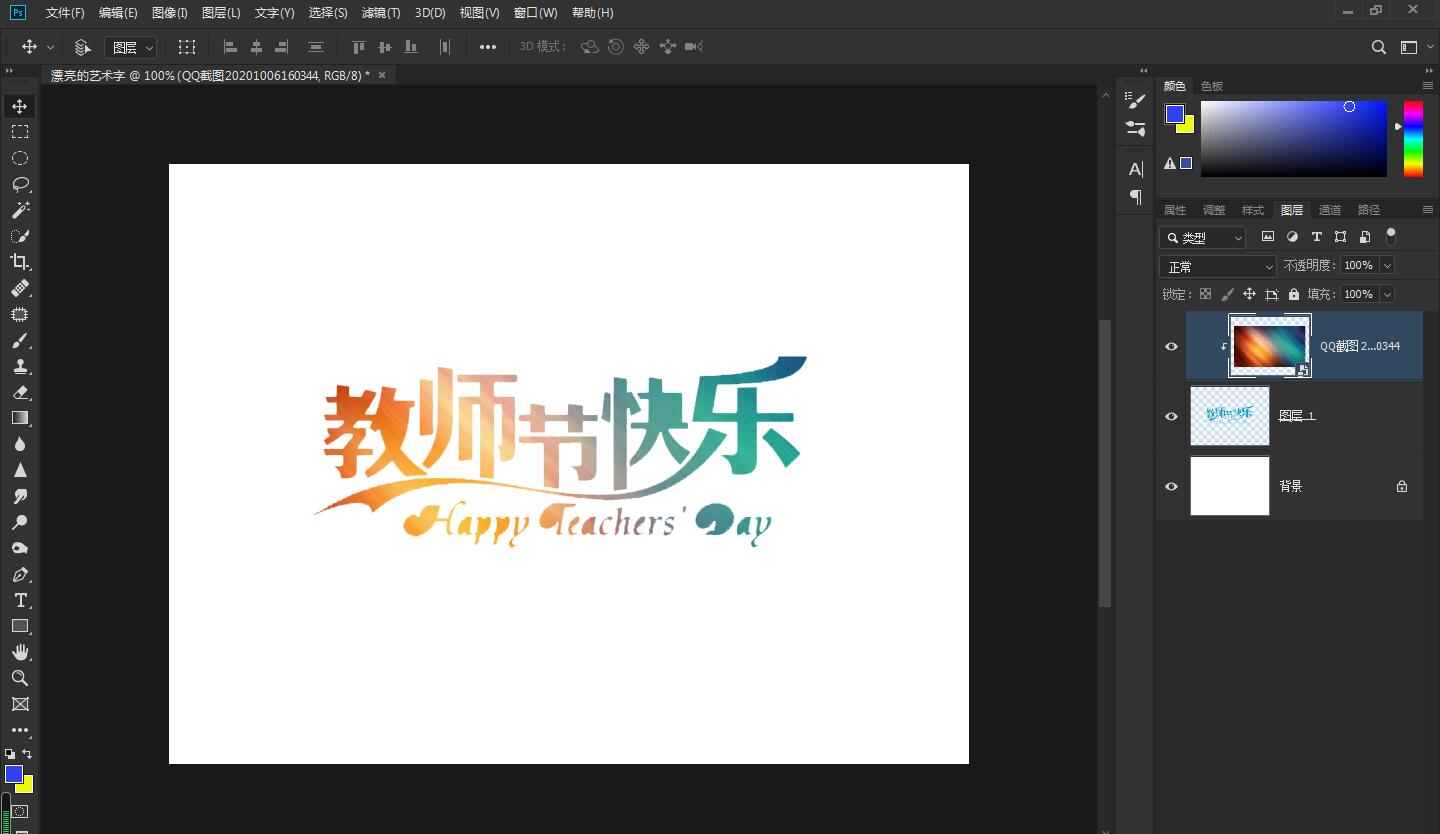Enable lock transparent pixels
Viewport: 1440px width, 834px height.
click(1206, 293)
